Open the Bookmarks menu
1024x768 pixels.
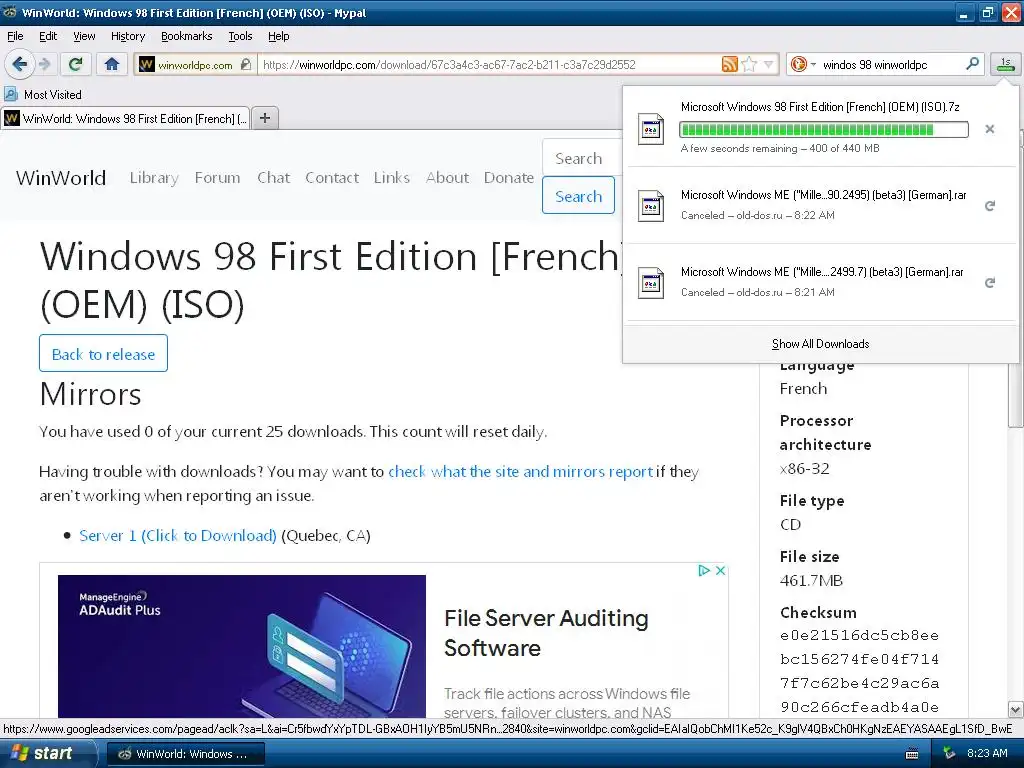point(186,36)
